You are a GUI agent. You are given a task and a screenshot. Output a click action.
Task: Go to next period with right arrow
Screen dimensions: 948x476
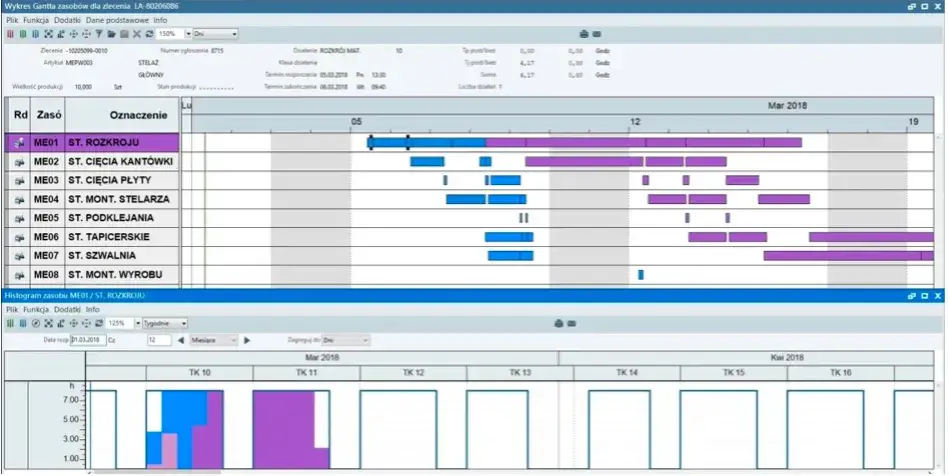[x=247, y=341]
